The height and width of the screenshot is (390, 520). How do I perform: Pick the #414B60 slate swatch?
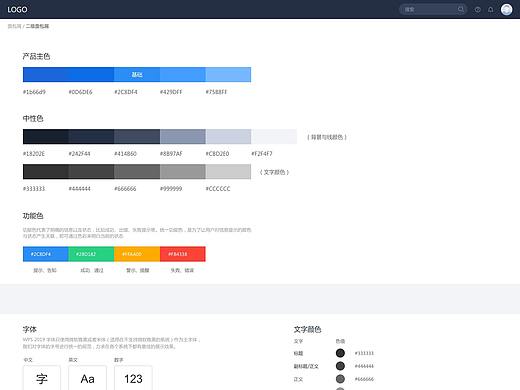point(137,137)
